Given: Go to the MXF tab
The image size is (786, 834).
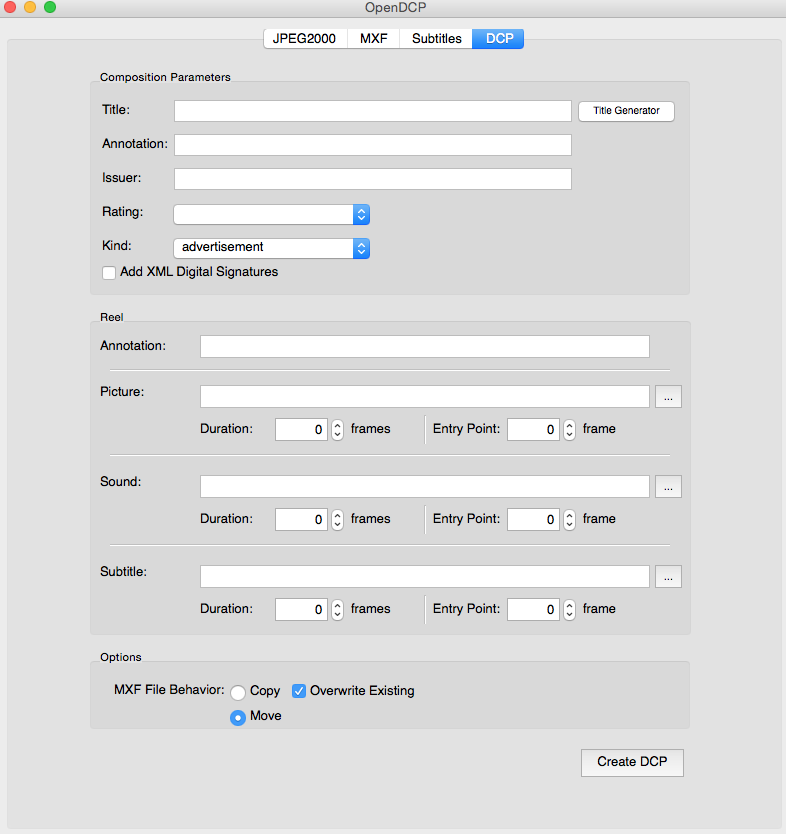Looking at the screenshot, I should [373, 39].
